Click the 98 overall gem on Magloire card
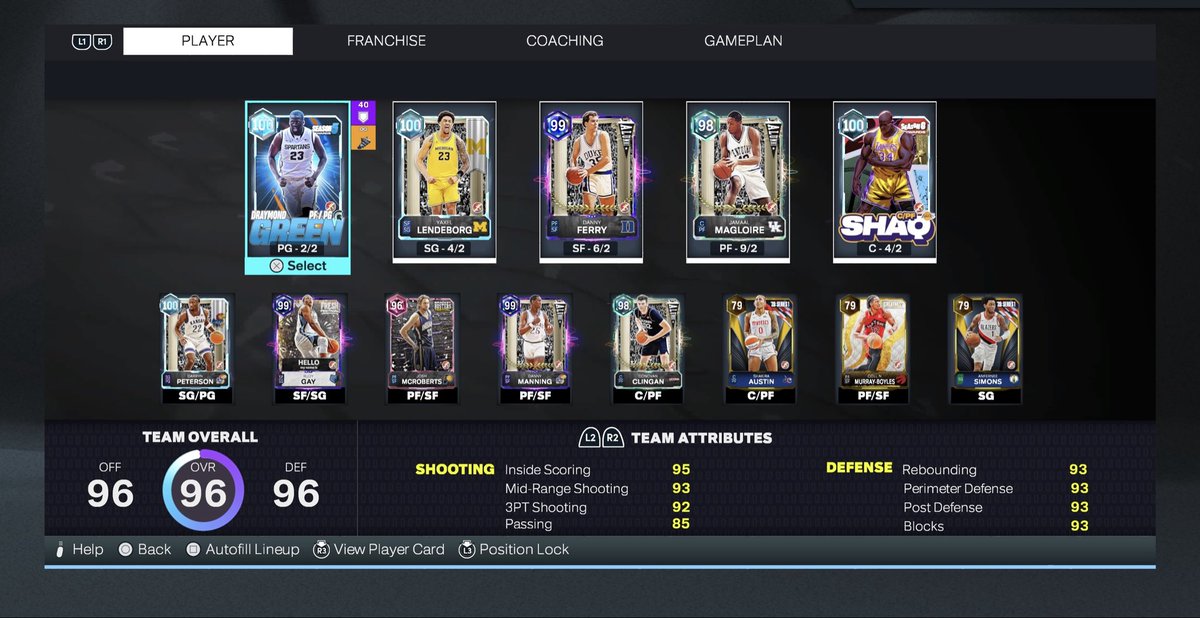The image size is (1200, 618). click(704, 125)
